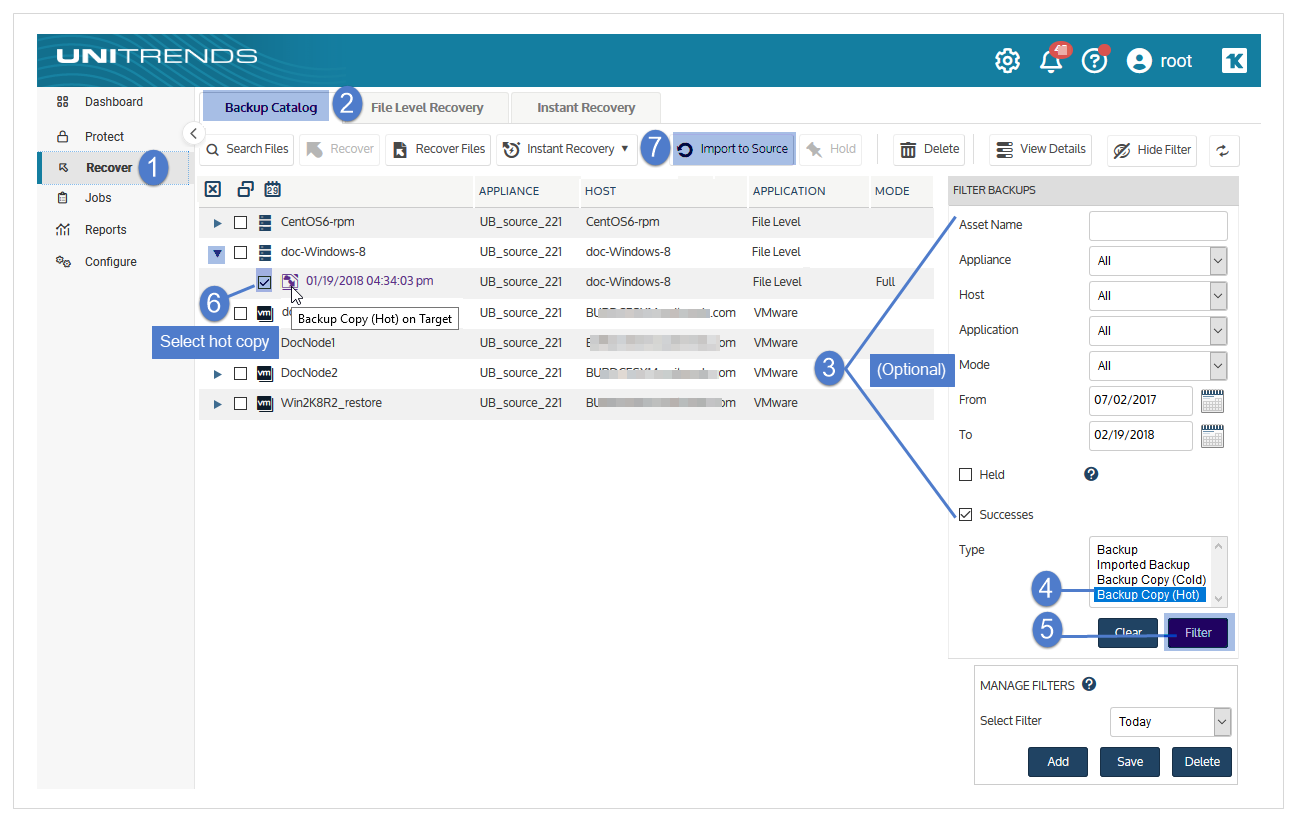The width and height of the screenshot is (1312, 833).
Task: Click the DocNode2 VMware icon
Action: [x=265, y=373]
